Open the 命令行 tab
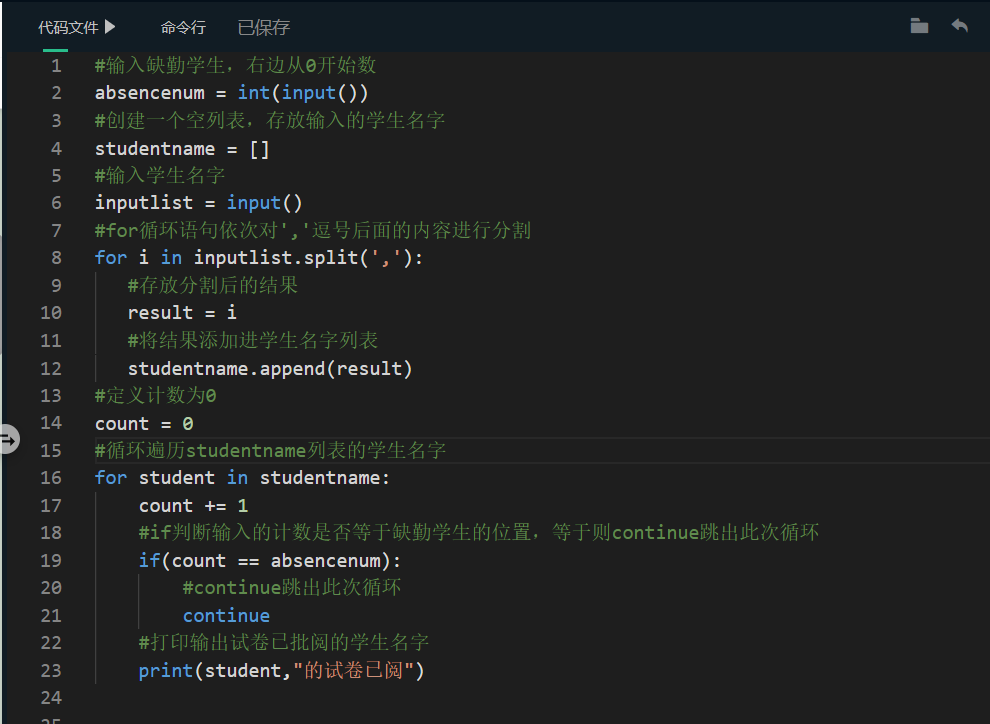Screen dimensions: 990x724 tap(183, 27)
